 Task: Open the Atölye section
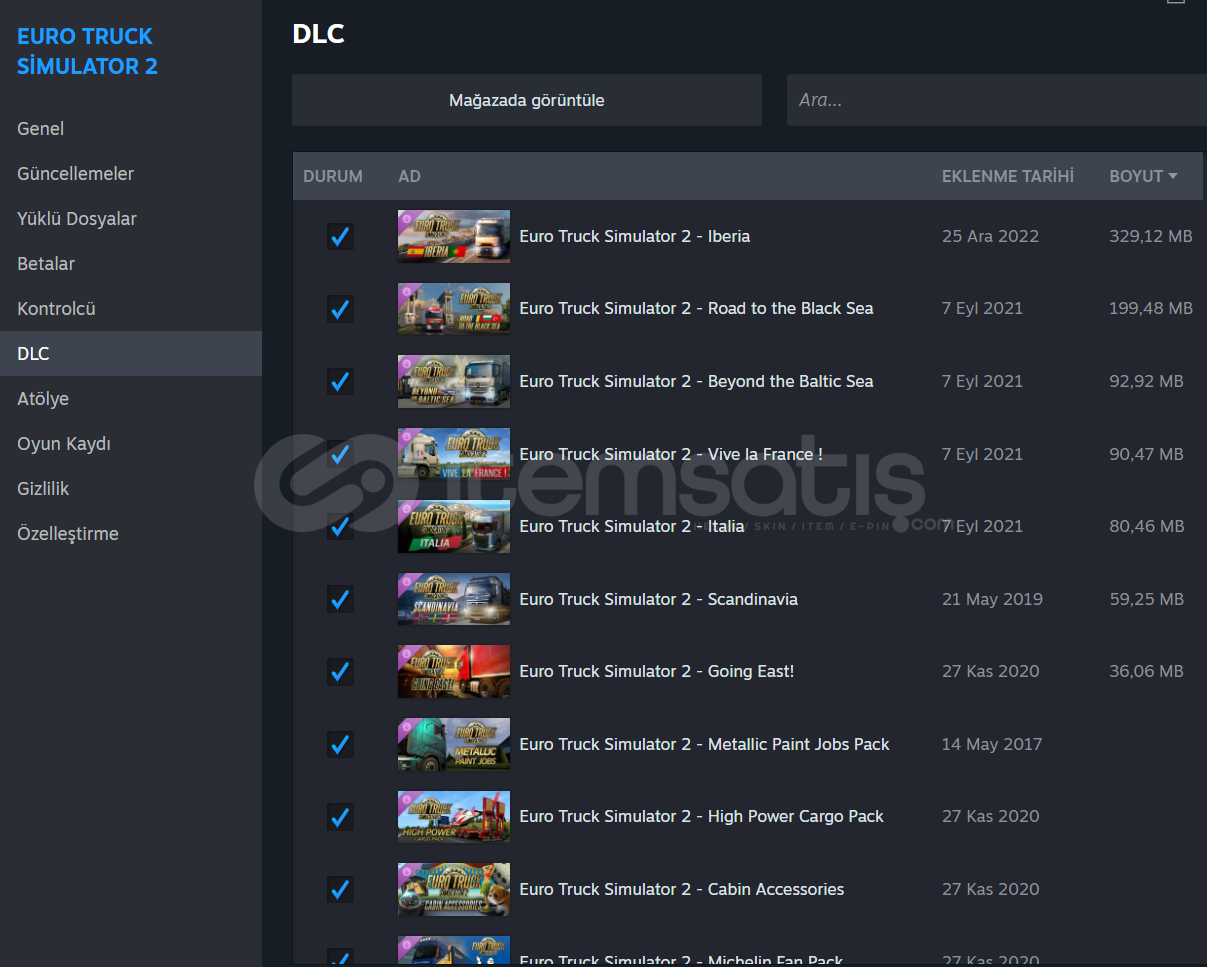pos(131,399)
